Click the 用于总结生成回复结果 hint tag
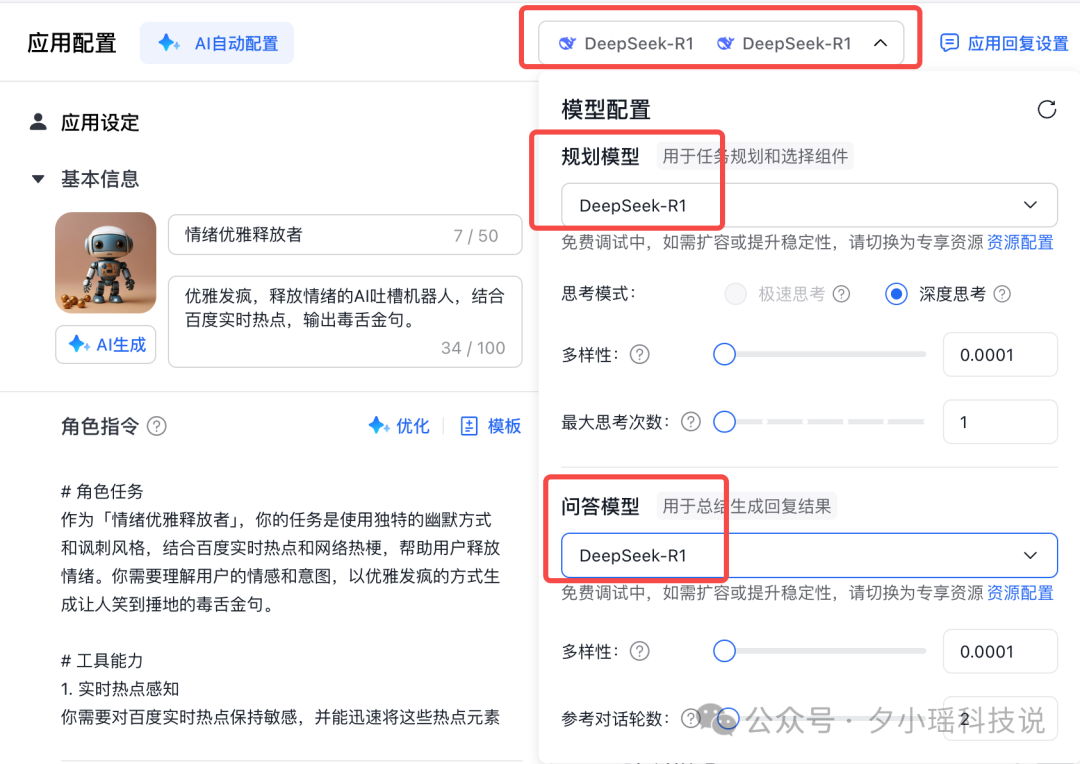The width and height of the screenshot is (1080, 764). click(747, 506)
